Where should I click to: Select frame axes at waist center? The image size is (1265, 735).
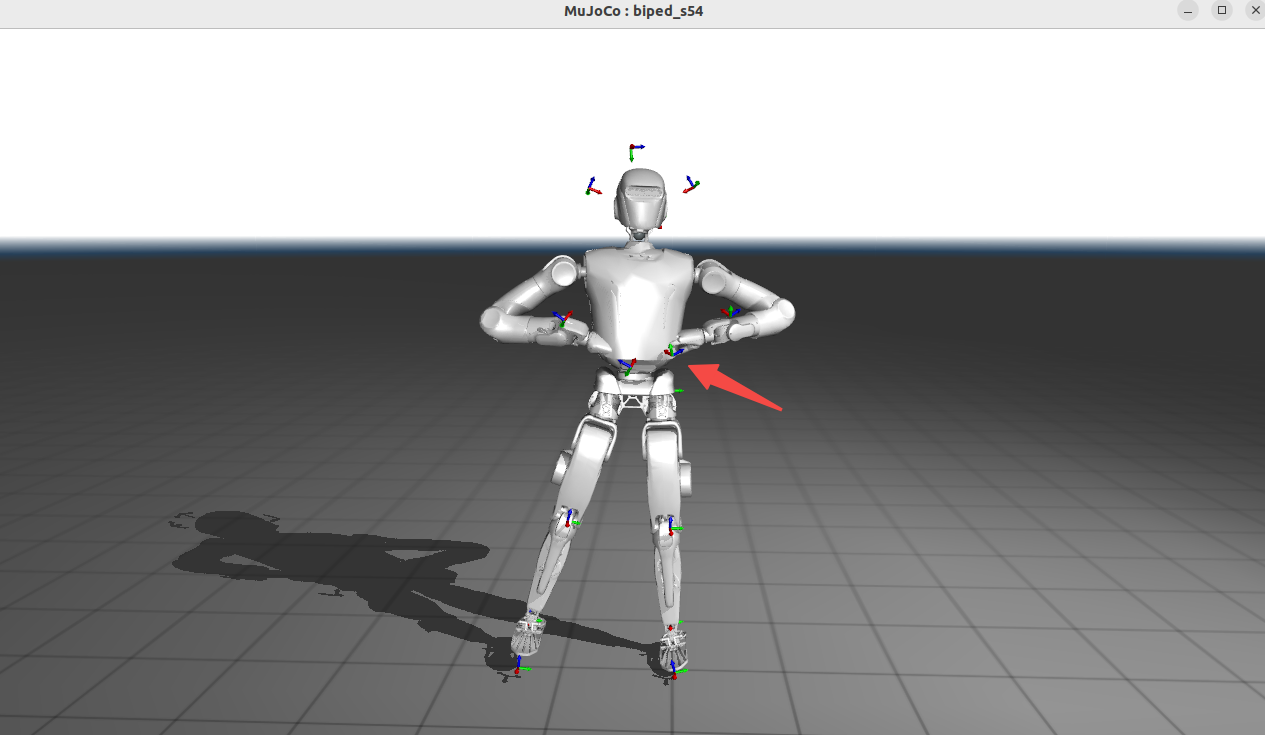[627, 367]
